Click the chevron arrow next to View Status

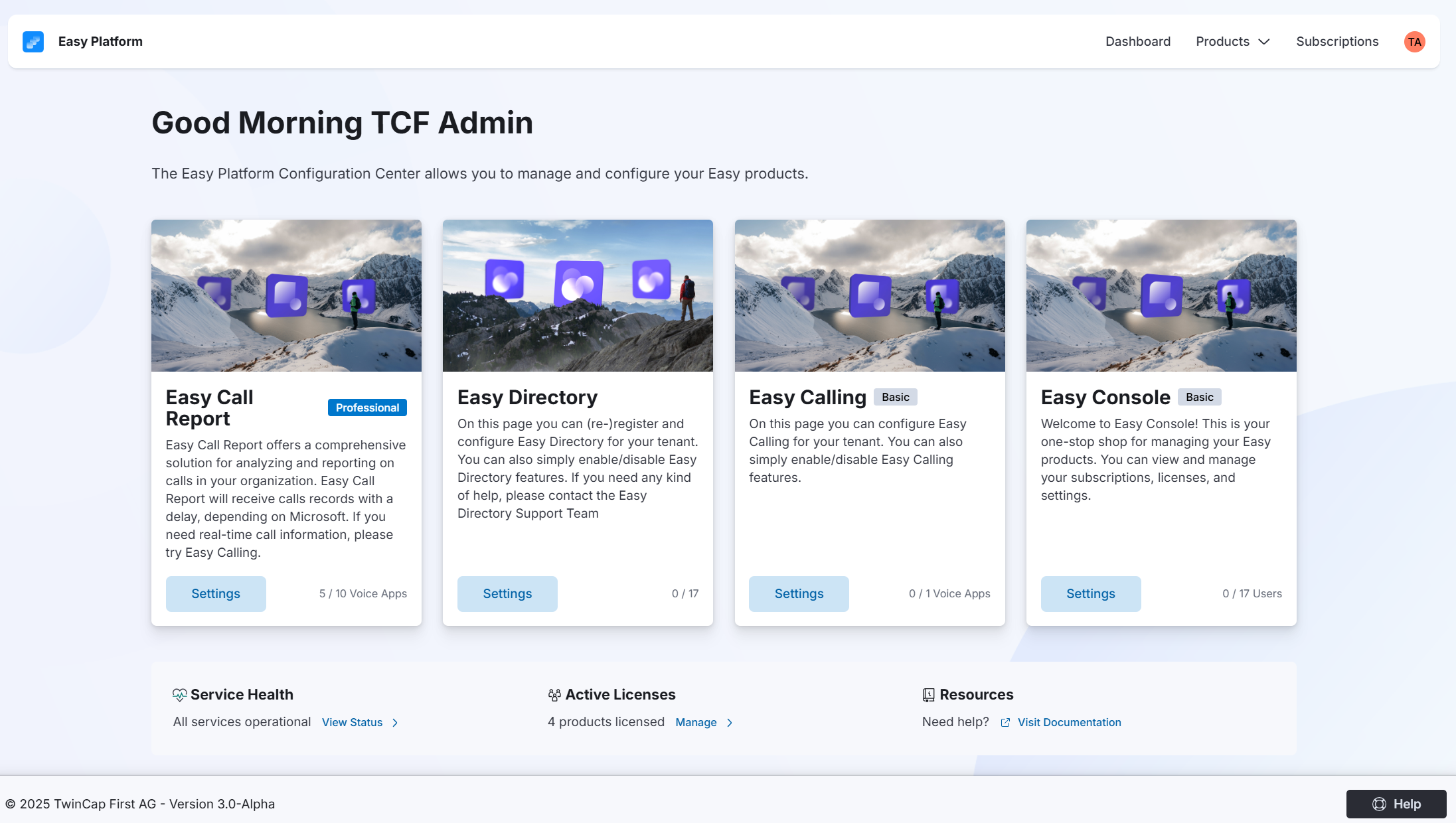point(395,723)
